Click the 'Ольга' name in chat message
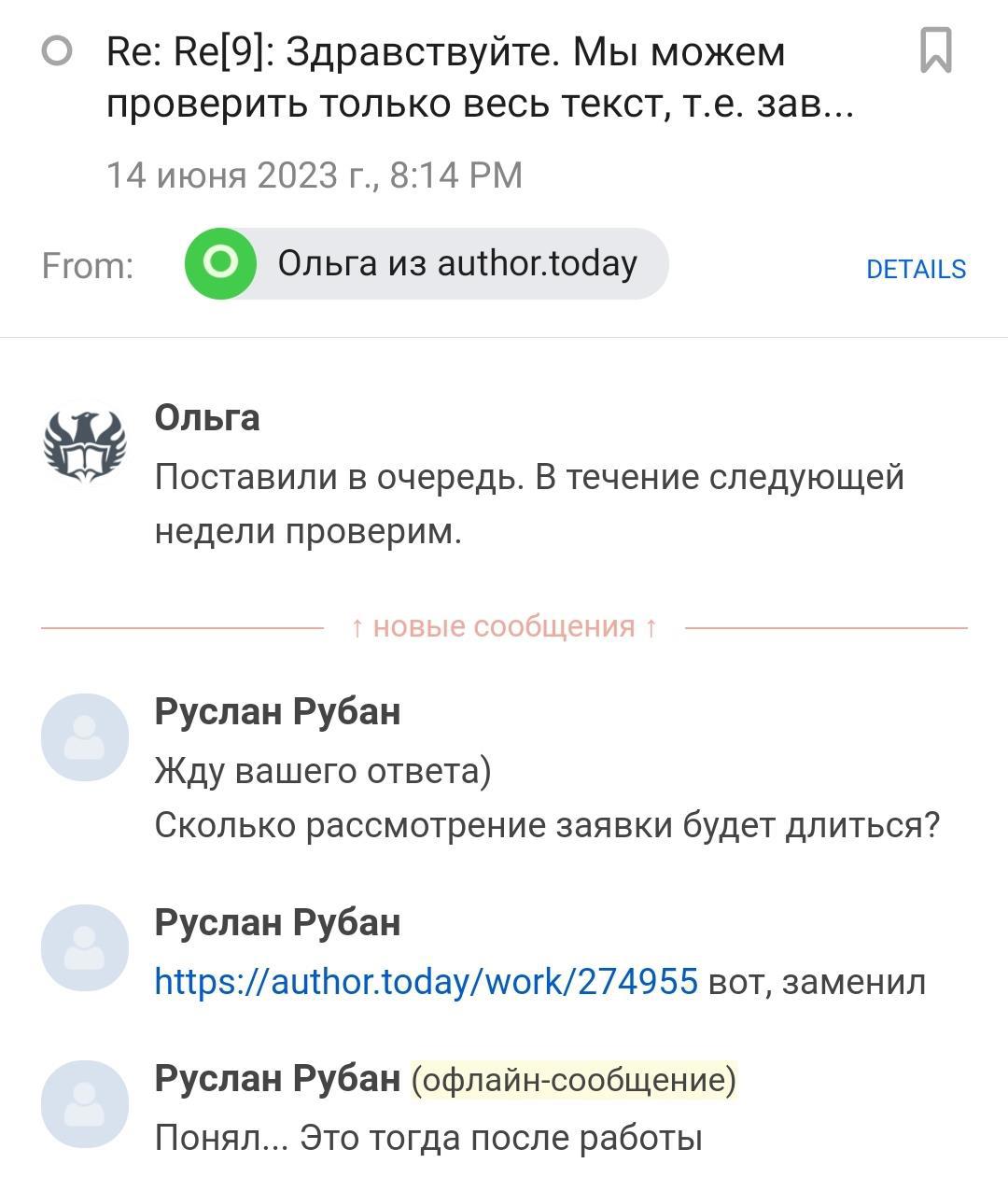1008x1191 pixels. (x=207, y=417)
